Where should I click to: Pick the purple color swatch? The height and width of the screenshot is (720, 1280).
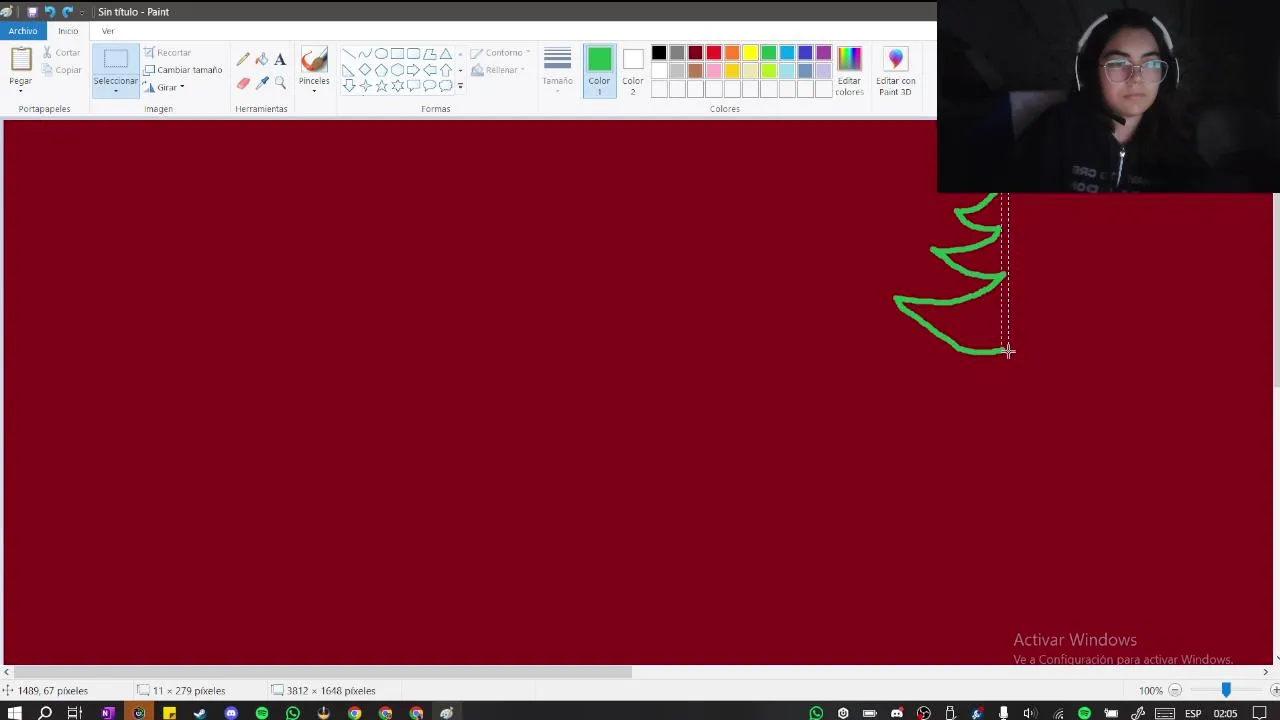(x=823, y=53)
